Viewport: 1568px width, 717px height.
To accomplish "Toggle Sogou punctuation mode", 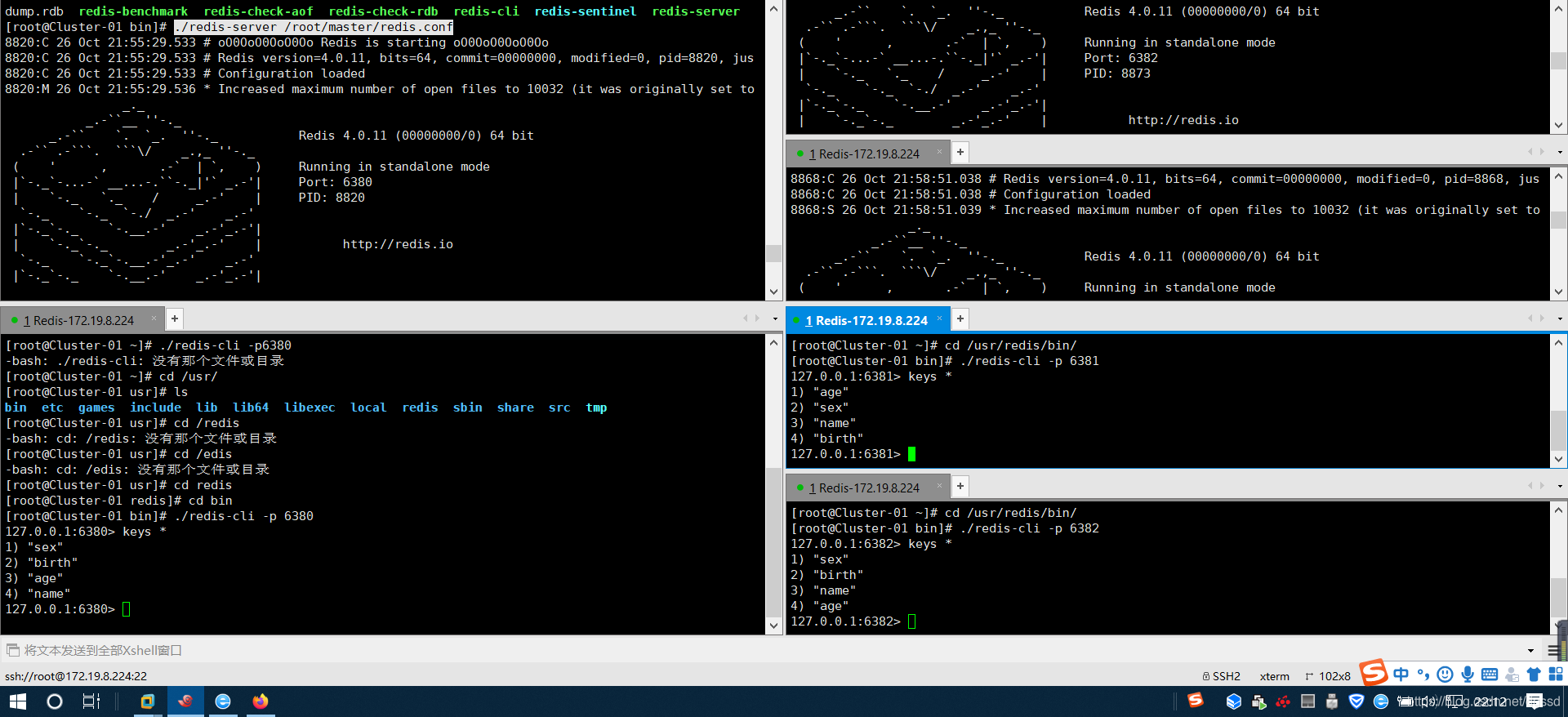I will (x=1423, y=675).
